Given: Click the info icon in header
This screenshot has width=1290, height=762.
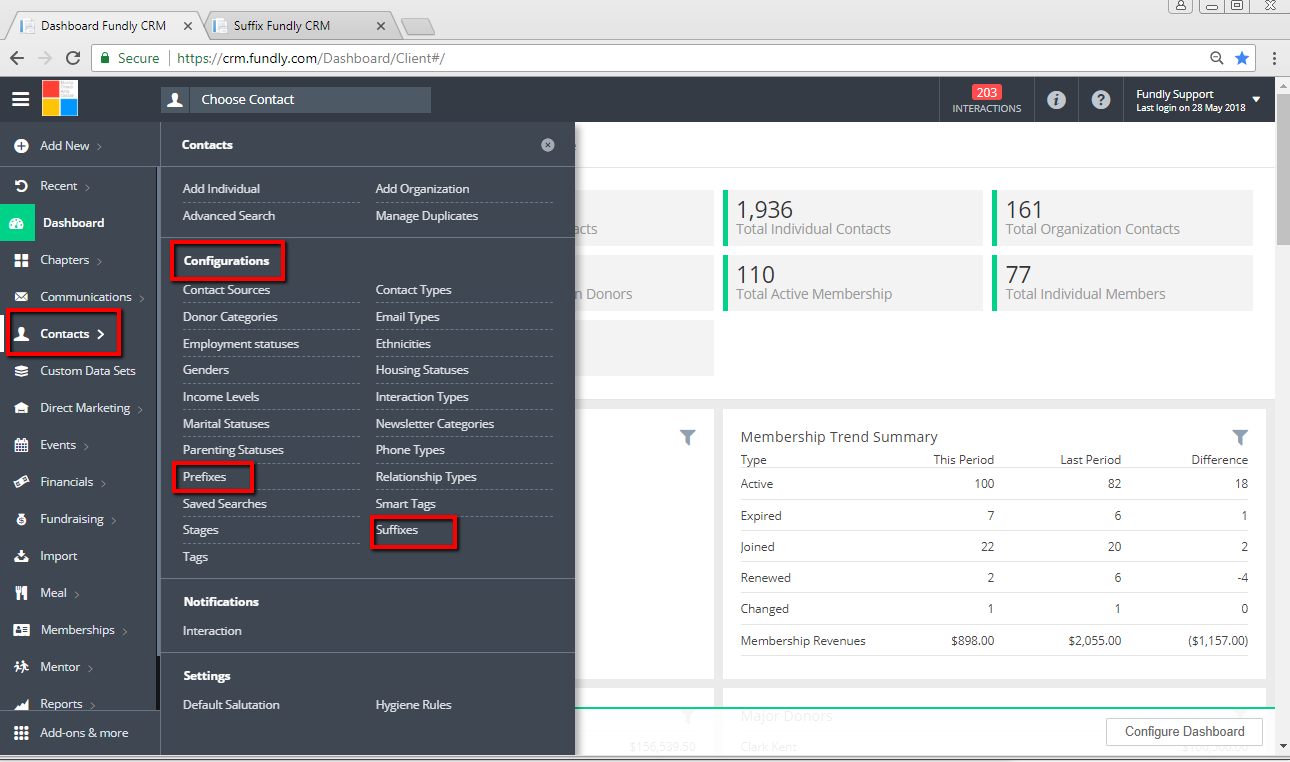Looking at the screenshot, I should click(1056, 100).
